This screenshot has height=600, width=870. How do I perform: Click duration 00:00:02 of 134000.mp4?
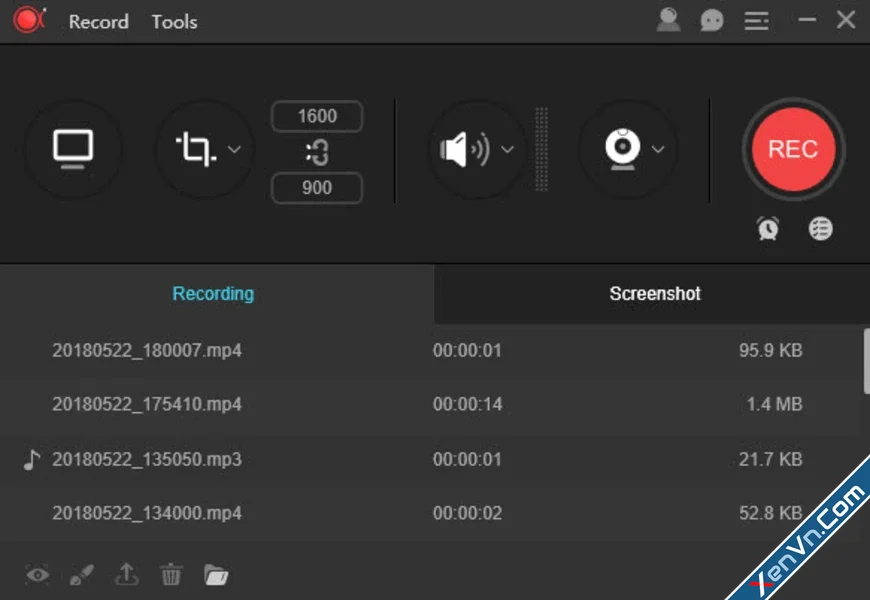coord(468,513)
